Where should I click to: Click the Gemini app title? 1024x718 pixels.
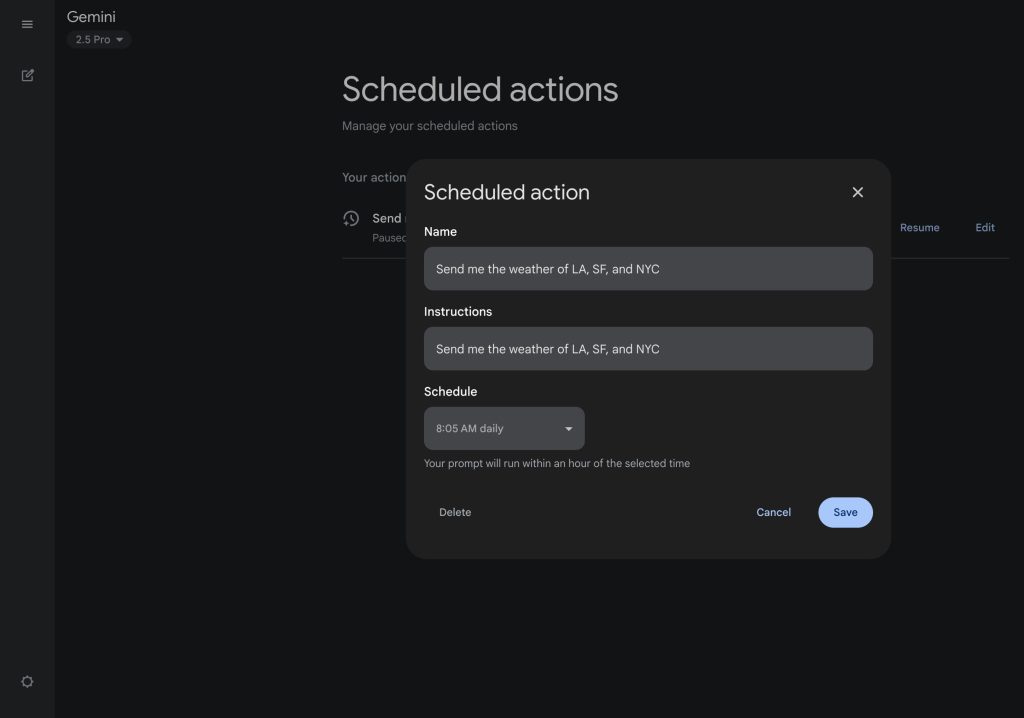click(91, 16)
